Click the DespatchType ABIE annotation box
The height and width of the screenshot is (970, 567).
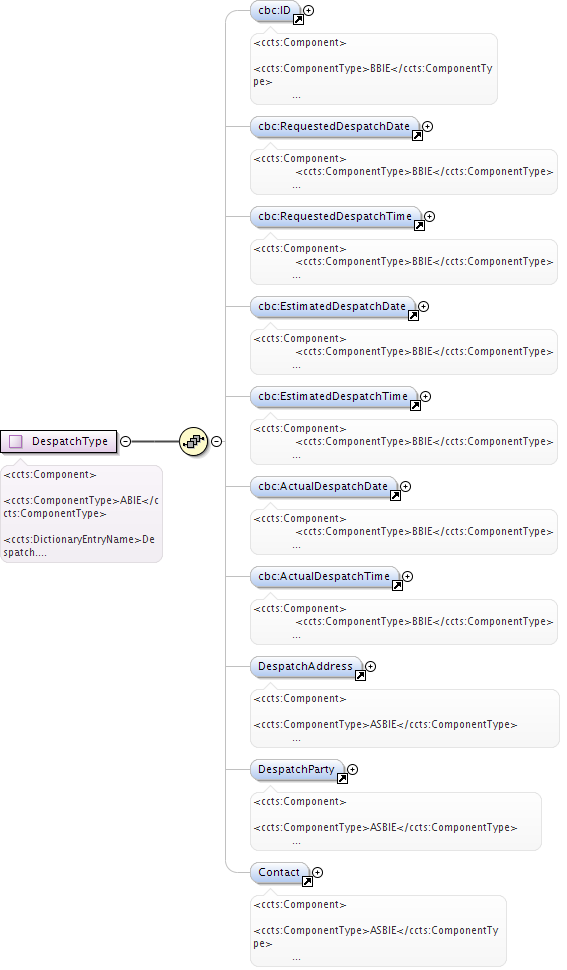(82, 514)
